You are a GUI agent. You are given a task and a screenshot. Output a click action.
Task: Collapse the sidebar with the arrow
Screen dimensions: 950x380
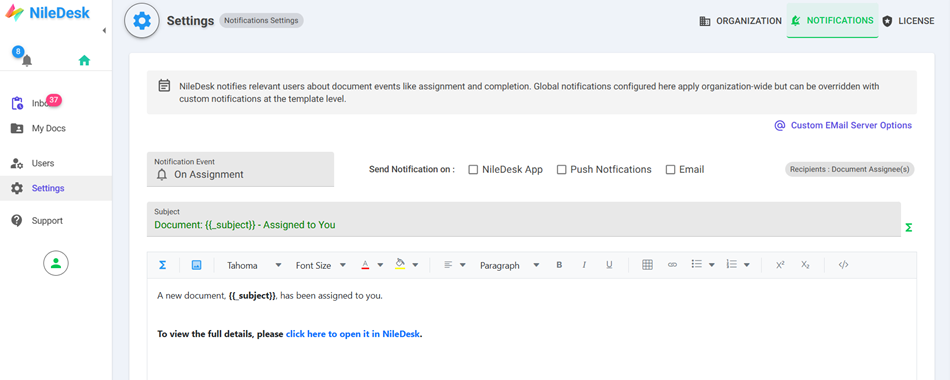click(x=104, y=30)
